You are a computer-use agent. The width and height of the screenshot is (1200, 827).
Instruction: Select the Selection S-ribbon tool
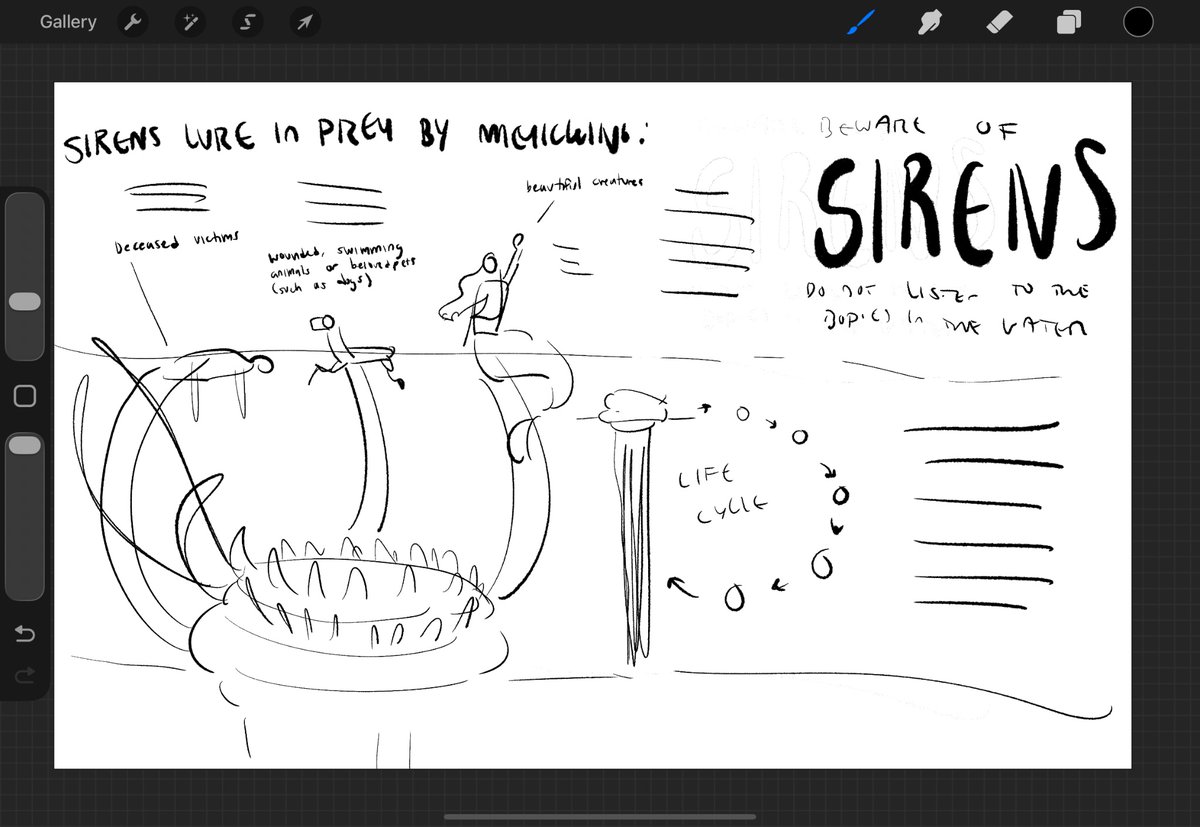[246, 22]
